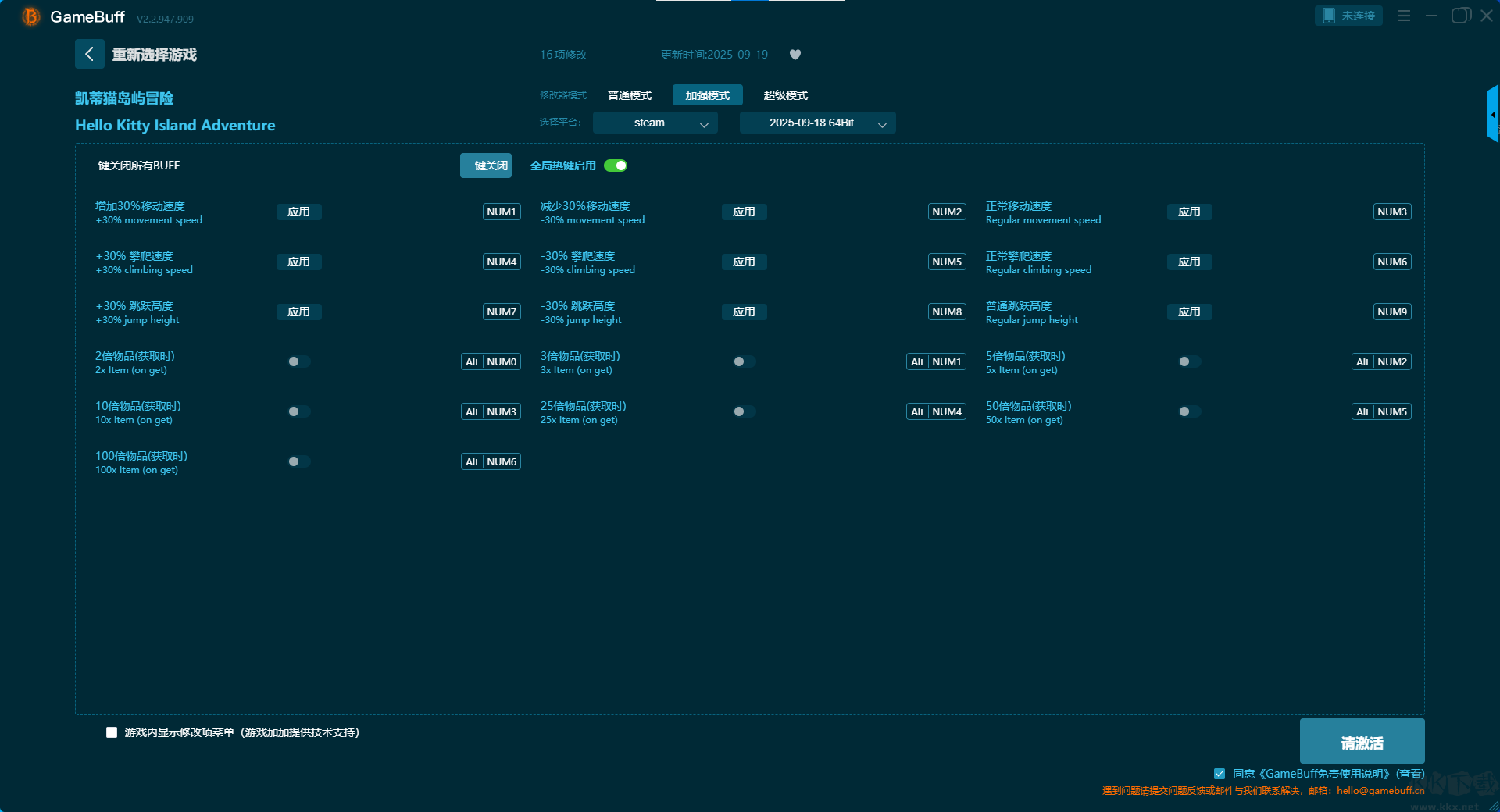Image resolution: width=1500 pixels, height=812 pixels.
Task: Click the 16项修改 count text
Action: (563, 55)
